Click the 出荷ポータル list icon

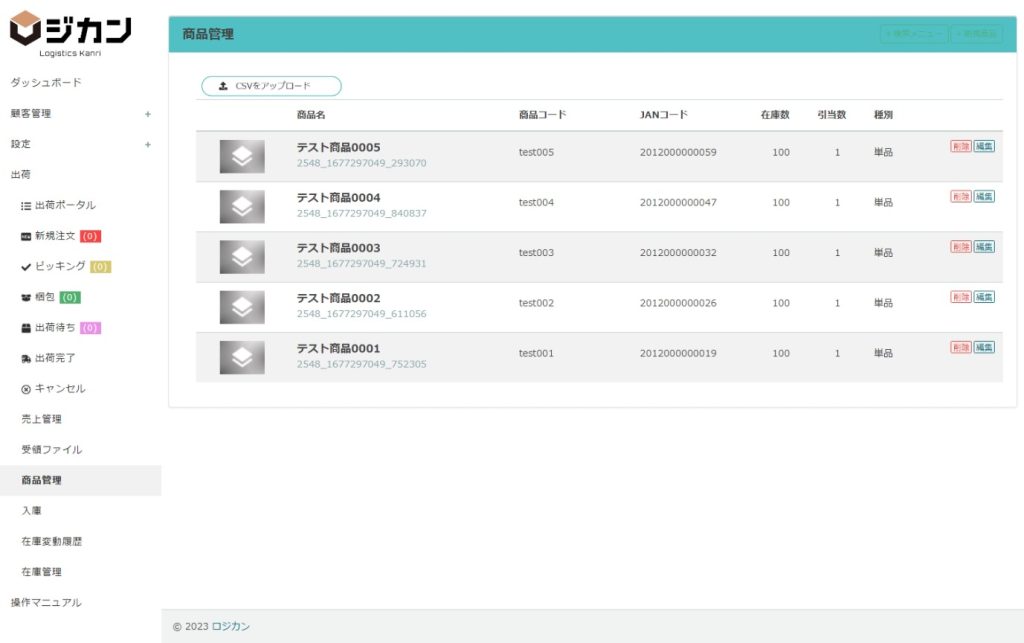coord(26,205)
